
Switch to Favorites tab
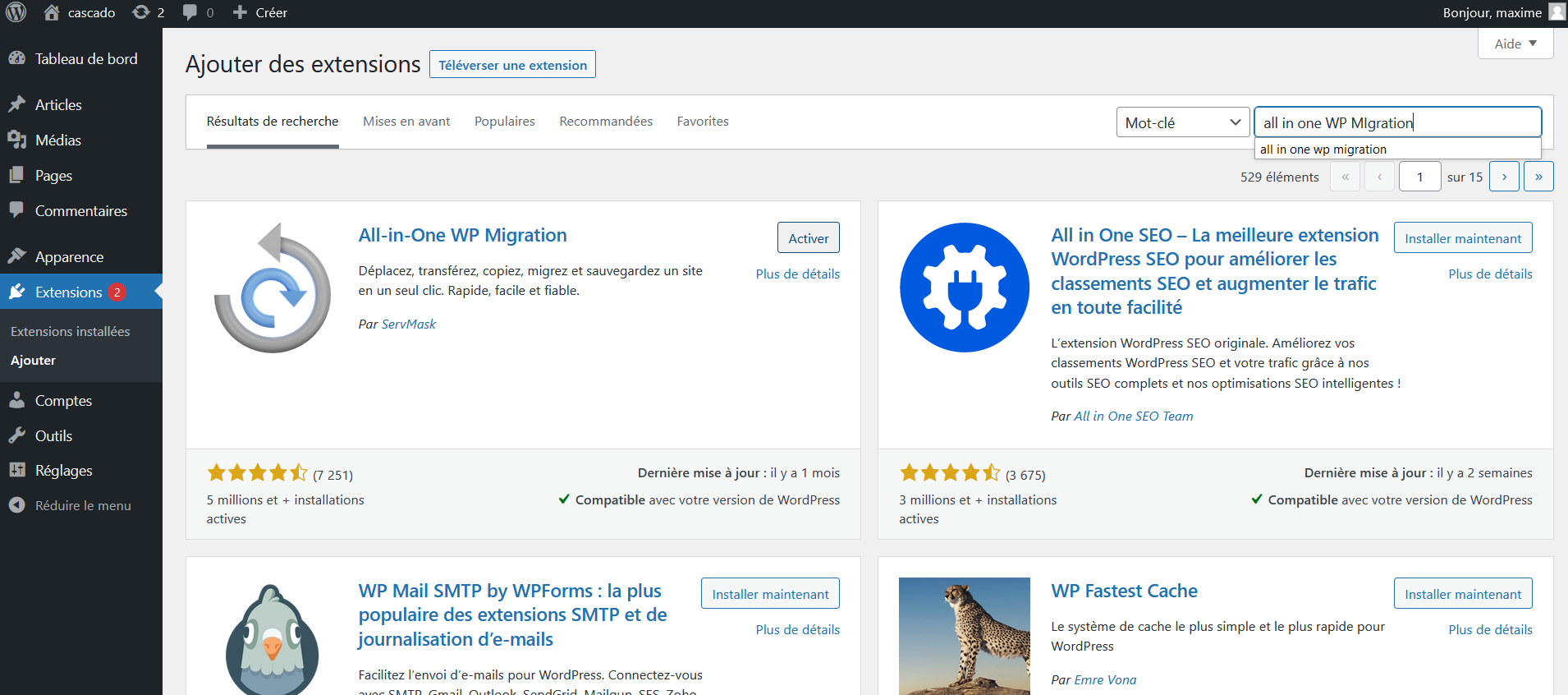(x=703, y=122)
